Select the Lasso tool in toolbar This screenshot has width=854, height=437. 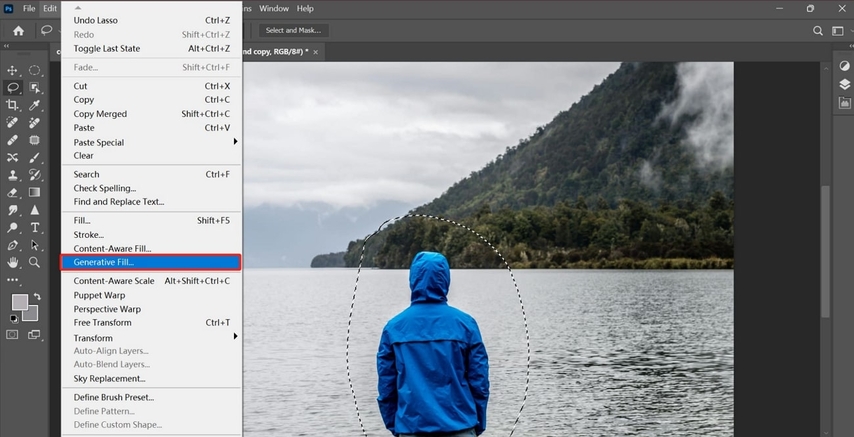(13, 88)
